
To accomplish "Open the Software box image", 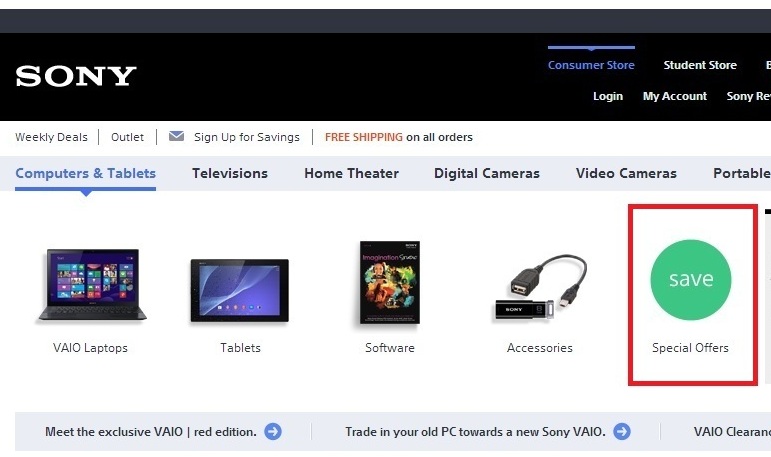I will (x=389, y=282).
